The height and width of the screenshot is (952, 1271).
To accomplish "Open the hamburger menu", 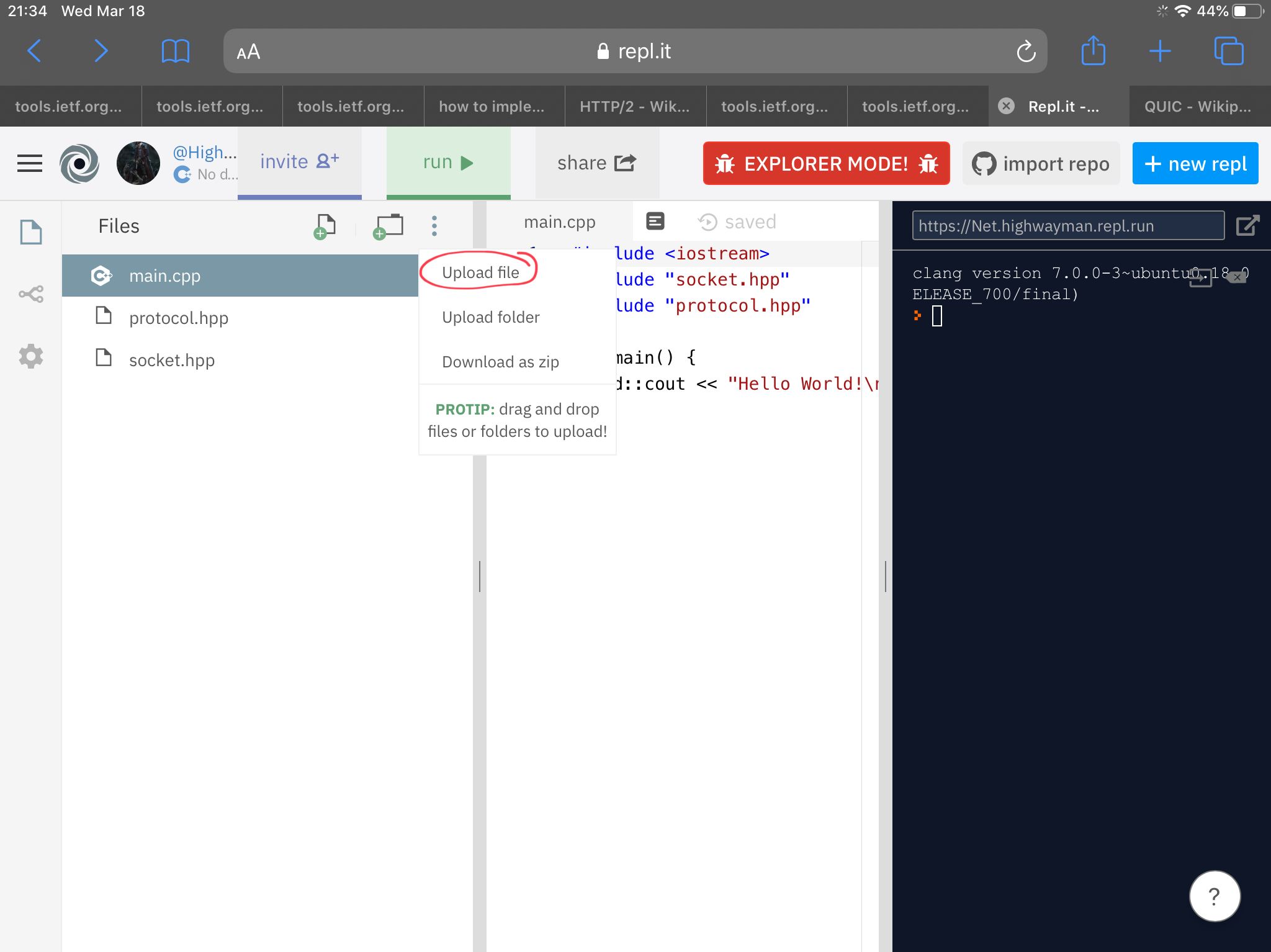I will pyautogui.click(x=30, y=164).
